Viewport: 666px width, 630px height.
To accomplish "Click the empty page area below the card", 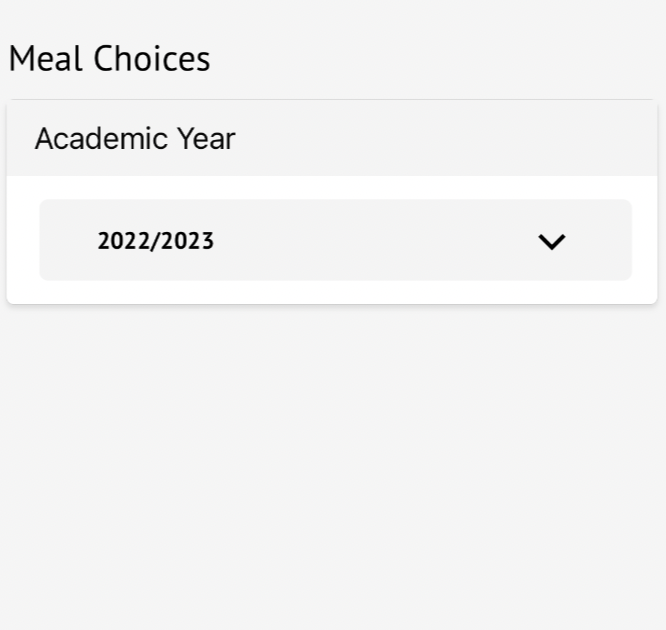I will pyautogui.click(x=333, y=460).
